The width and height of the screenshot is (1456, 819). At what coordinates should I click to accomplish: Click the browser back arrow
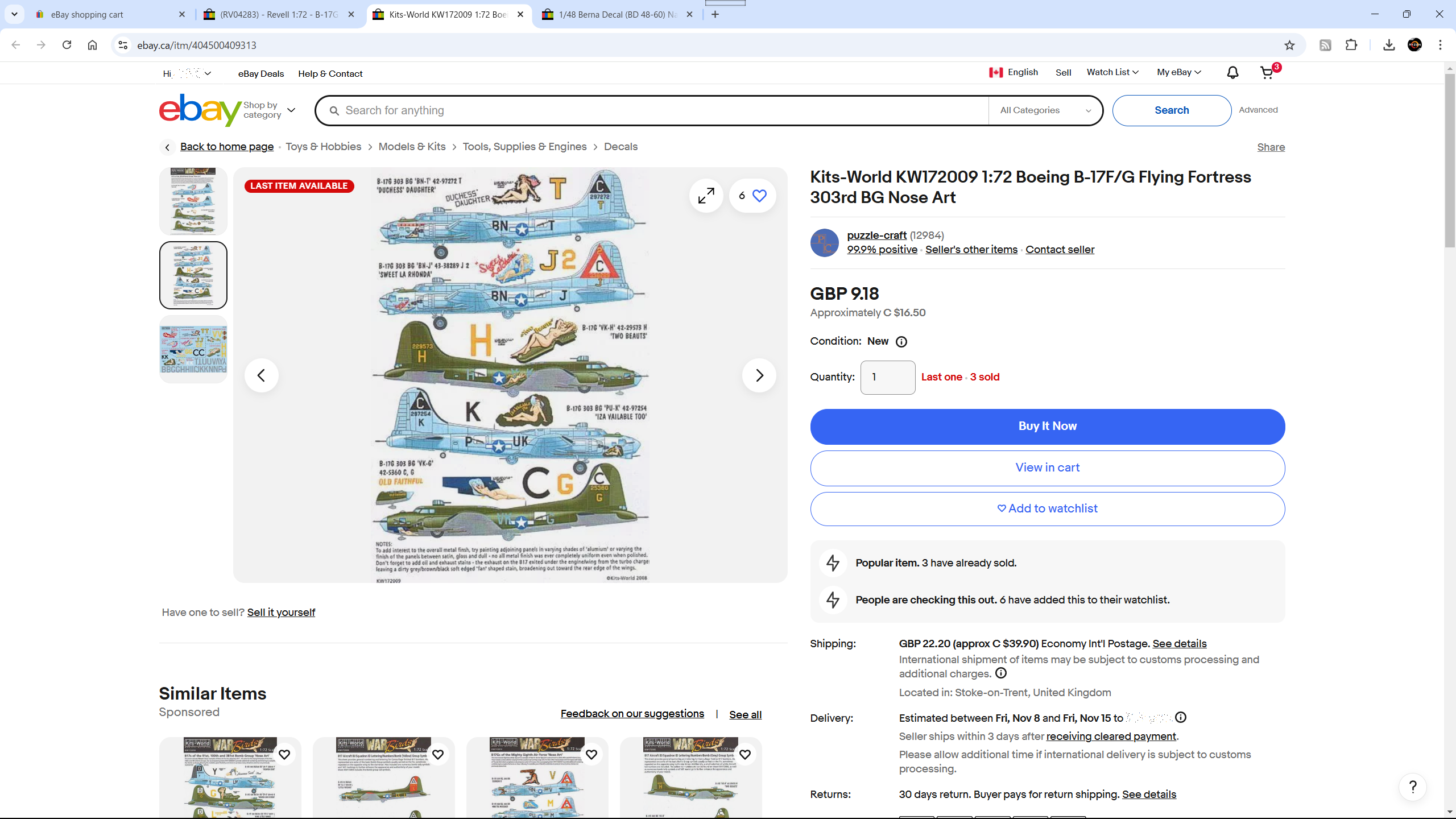pyautogui.click(x=16, y=45)
